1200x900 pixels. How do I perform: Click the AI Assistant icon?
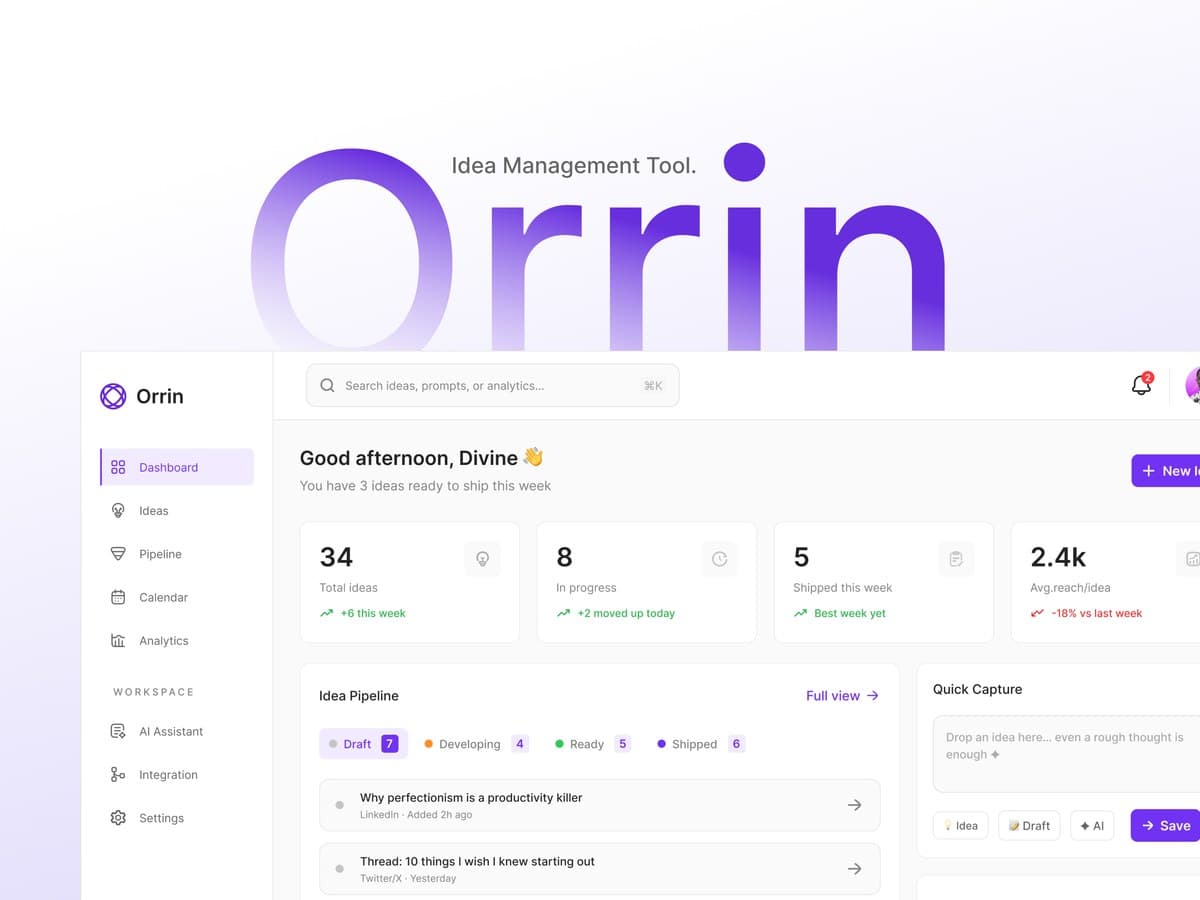click(118, 731)
